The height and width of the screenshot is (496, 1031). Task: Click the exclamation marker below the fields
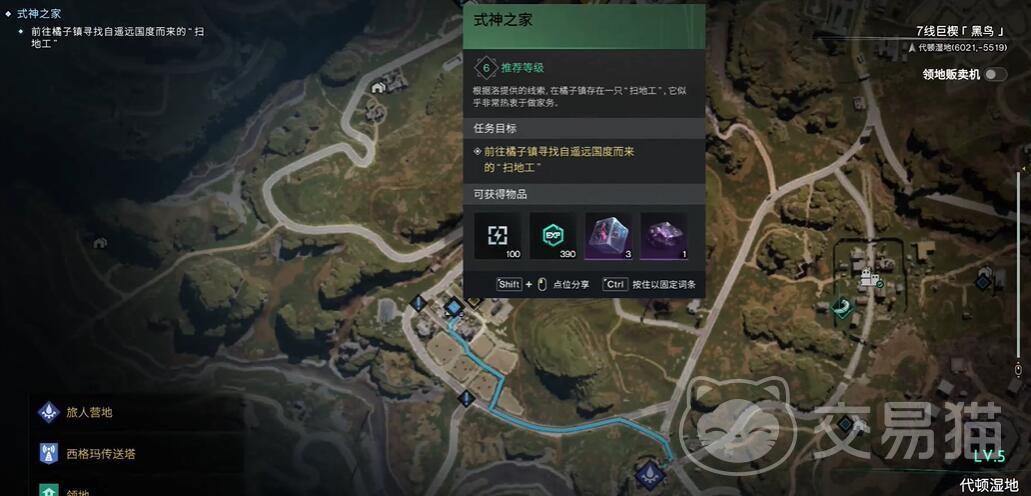pos(467,398)
